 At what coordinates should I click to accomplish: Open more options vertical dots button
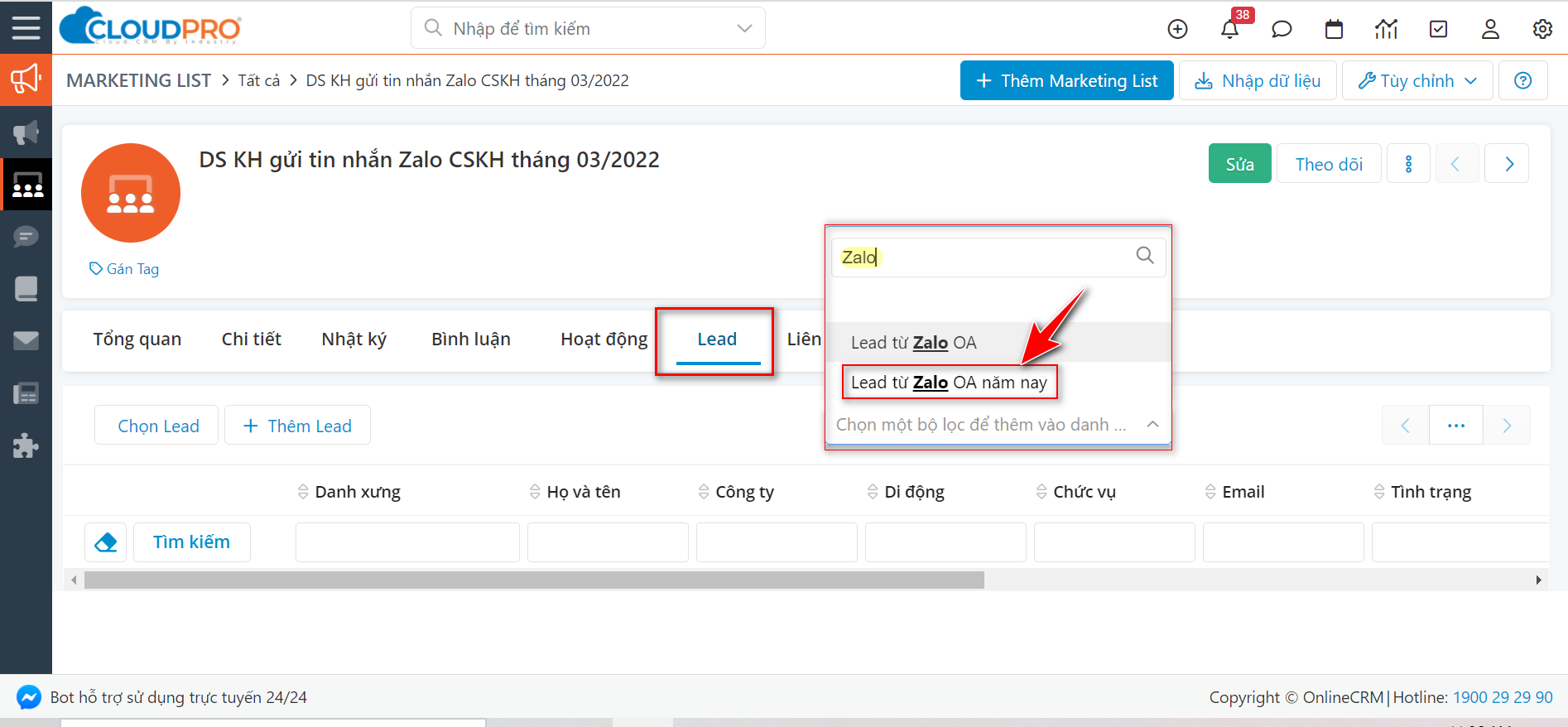[x=1408, y=164]
